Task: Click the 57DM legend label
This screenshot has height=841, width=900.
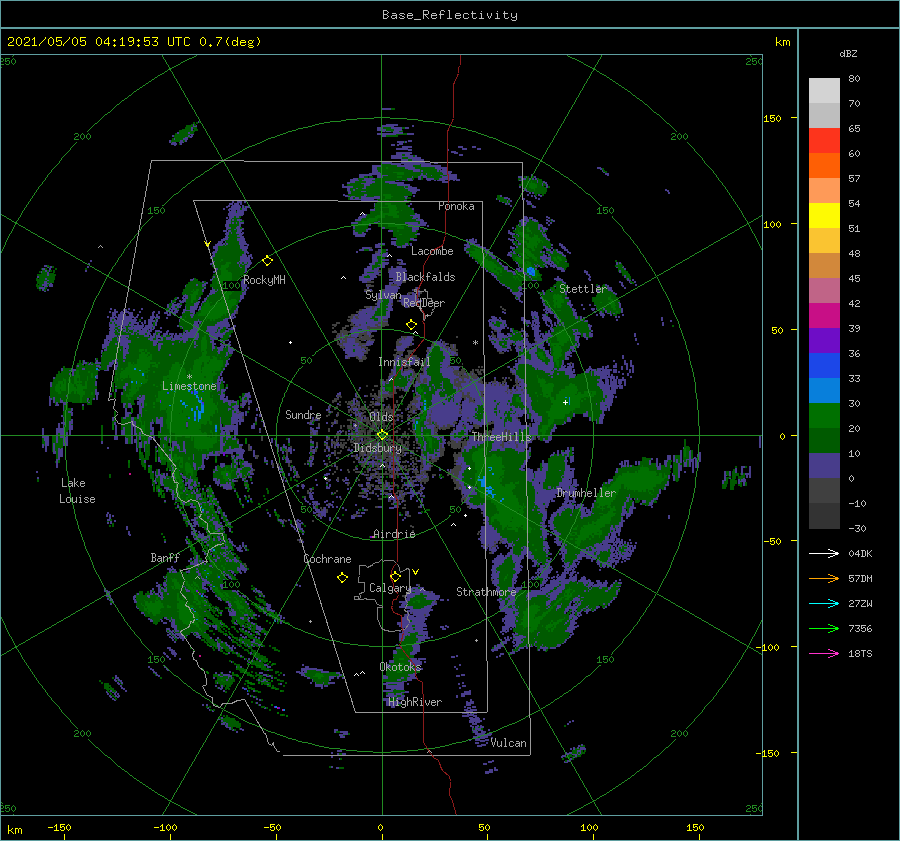Action: tap(860, 579)
